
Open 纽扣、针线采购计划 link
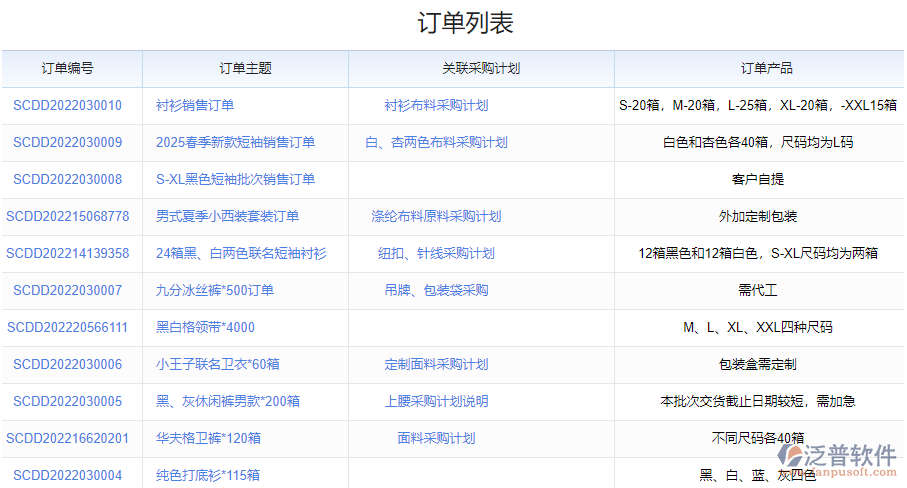[436, 253]
